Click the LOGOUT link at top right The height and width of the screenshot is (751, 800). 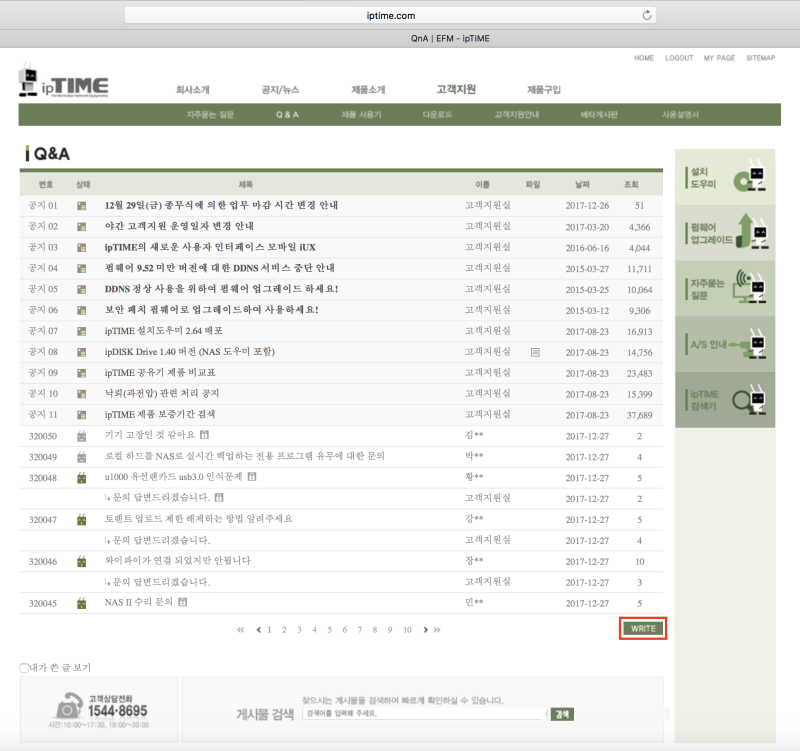pos(678,59)
